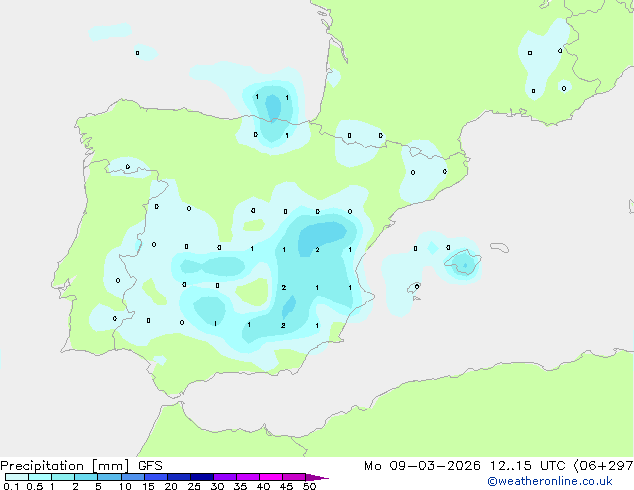This screenshot has width=634, height=490.
Task: Click the '50' legend scale label
Action: point(309,486)
